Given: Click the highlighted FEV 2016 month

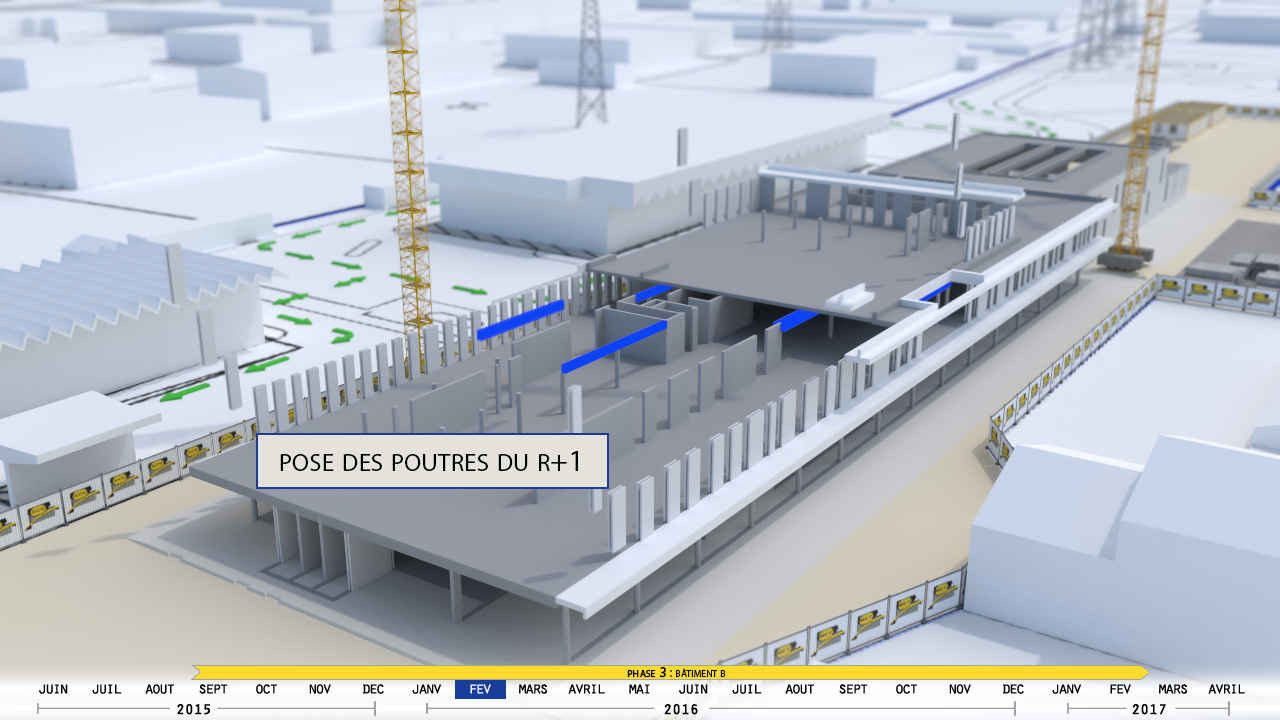Looking at the screenshot, I should 480,689.
